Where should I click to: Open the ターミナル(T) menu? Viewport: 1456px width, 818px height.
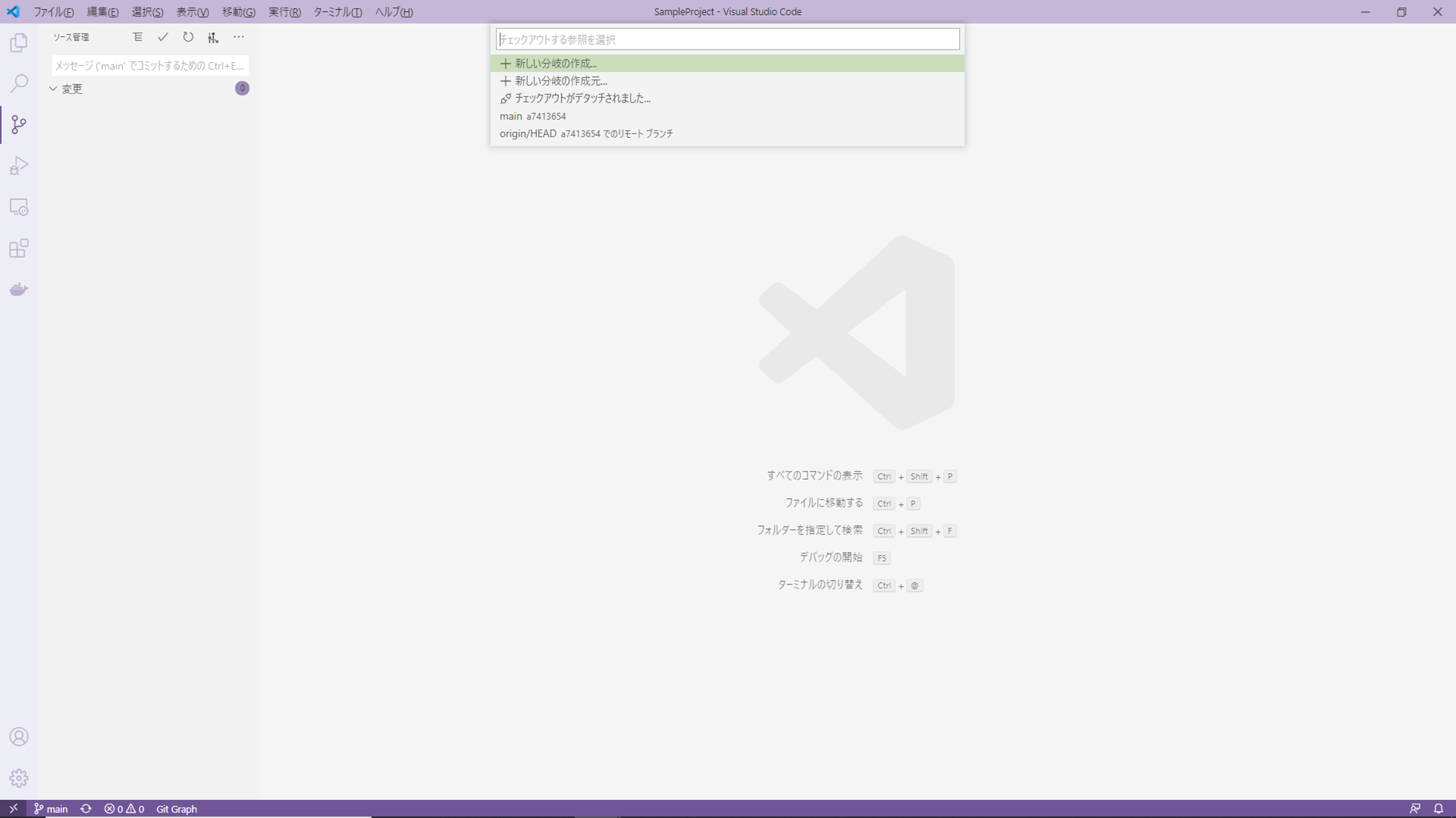pyautogui.click(x=337, y=12)
